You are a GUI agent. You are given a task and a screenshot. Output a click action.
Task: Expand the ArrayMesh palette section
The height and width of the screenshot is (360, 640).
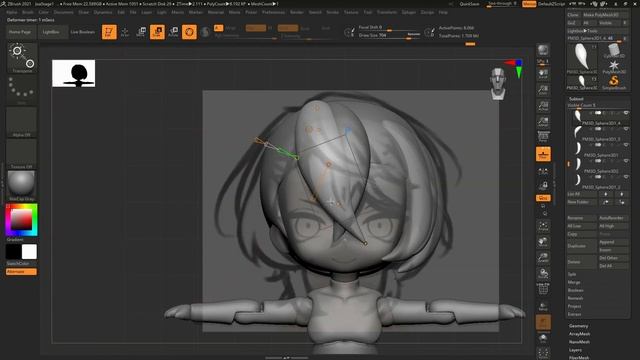pyautogui.click(x=579, y=334)
